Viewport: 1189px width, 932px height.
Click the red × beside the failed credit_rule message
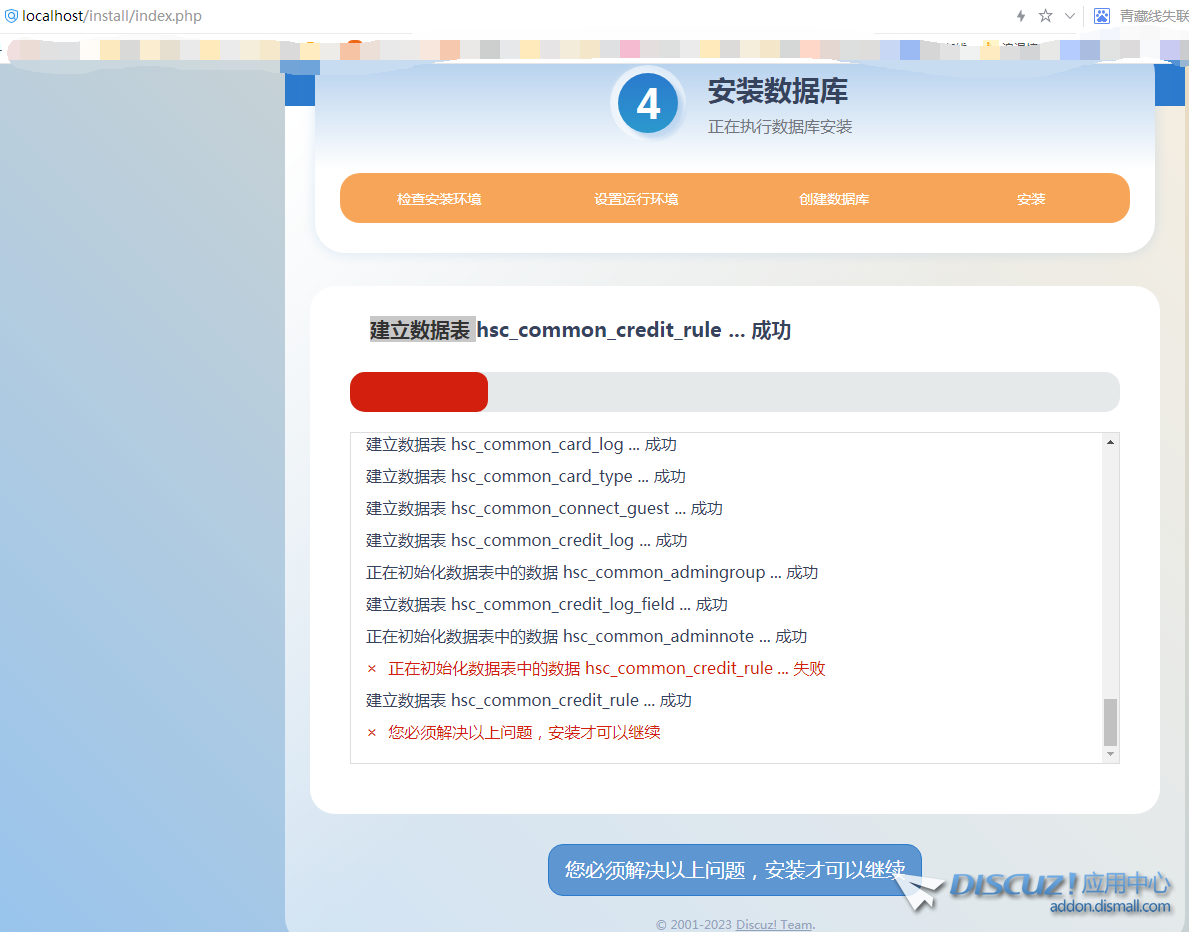[372, 668]
